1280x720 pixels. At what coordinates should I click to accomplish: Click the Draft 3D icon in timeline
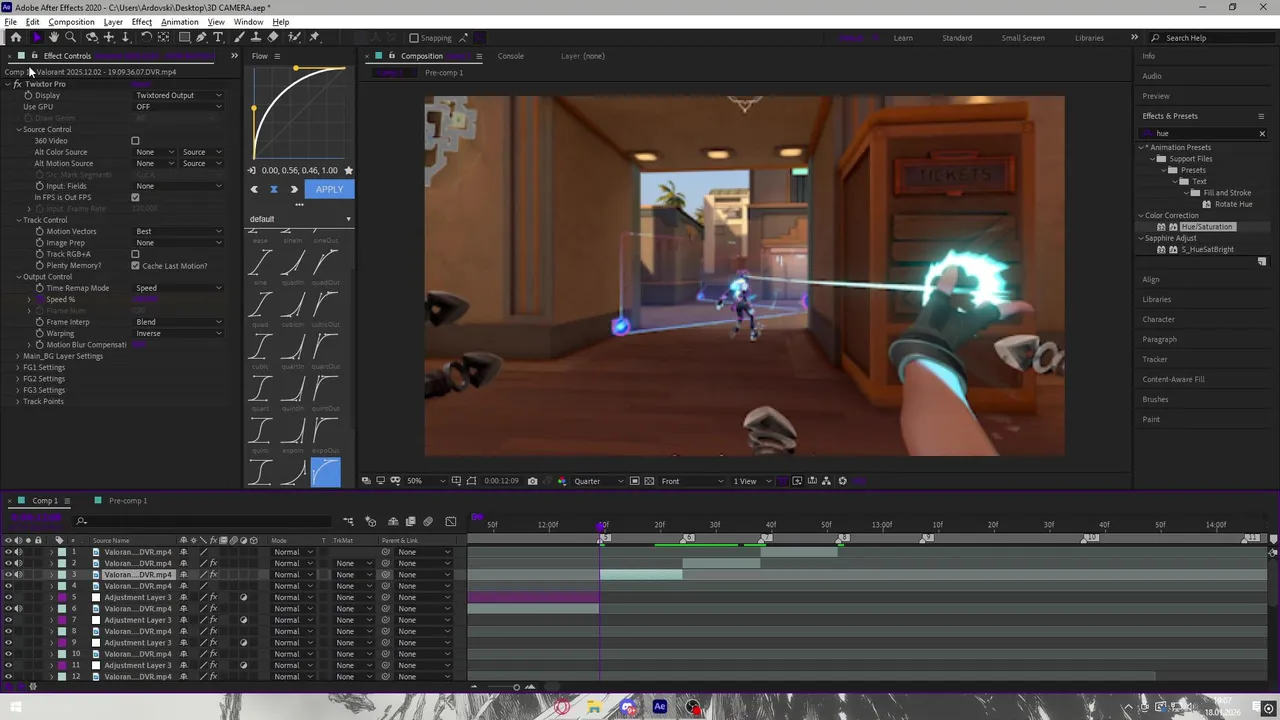click(370, 521)
